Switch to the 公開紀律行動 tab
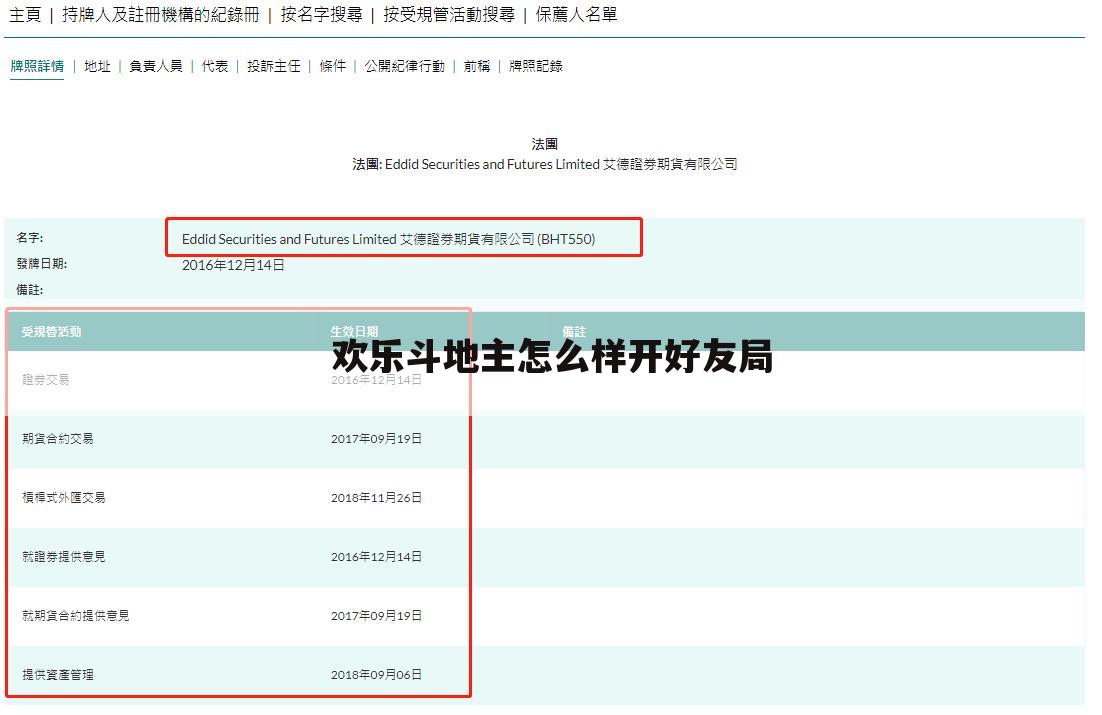Screen dimensions: 1102x715 (405, 66)
